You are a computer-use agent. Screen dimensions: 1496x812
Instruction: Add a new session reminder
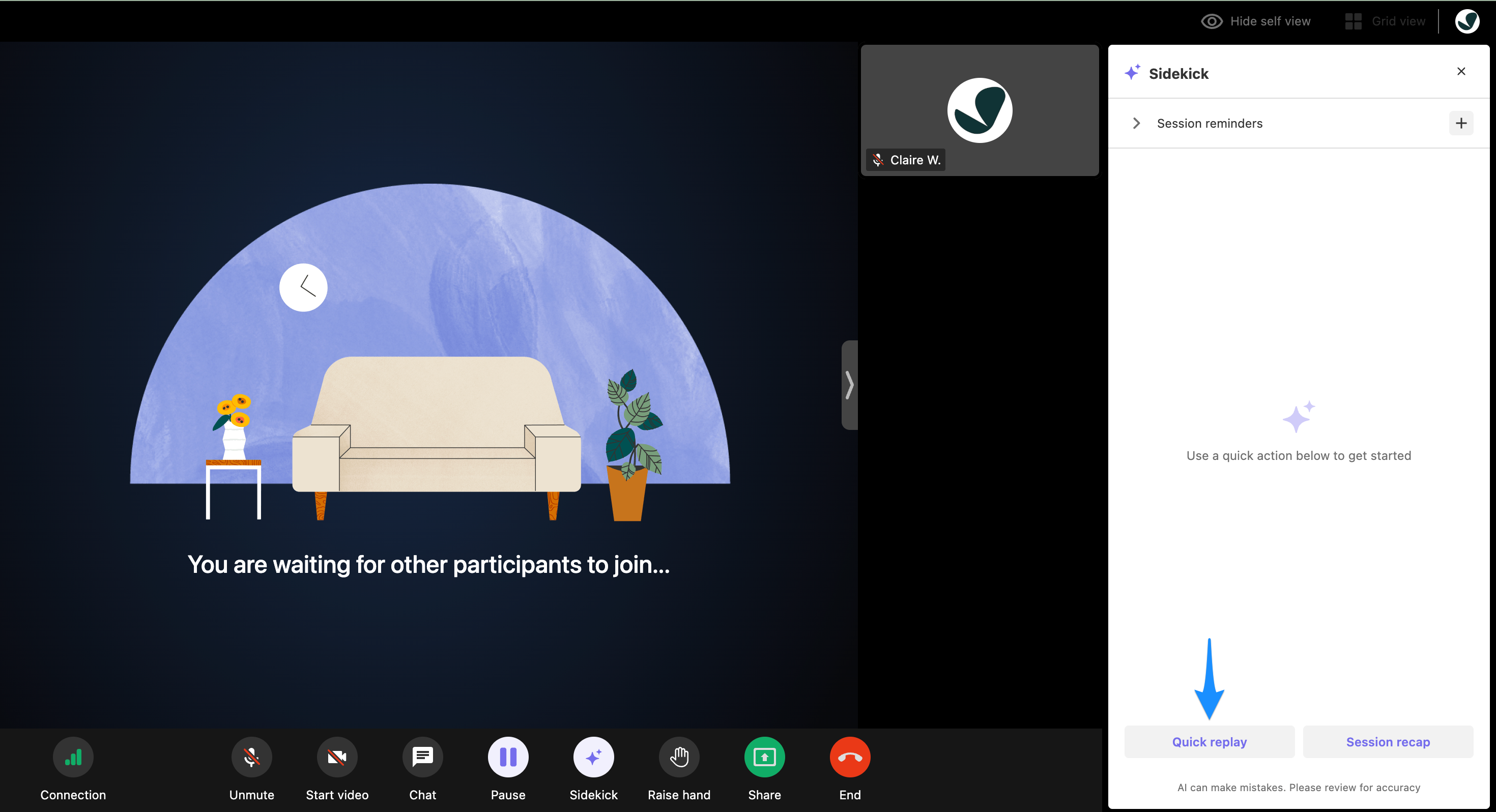tap(1461, 123)
